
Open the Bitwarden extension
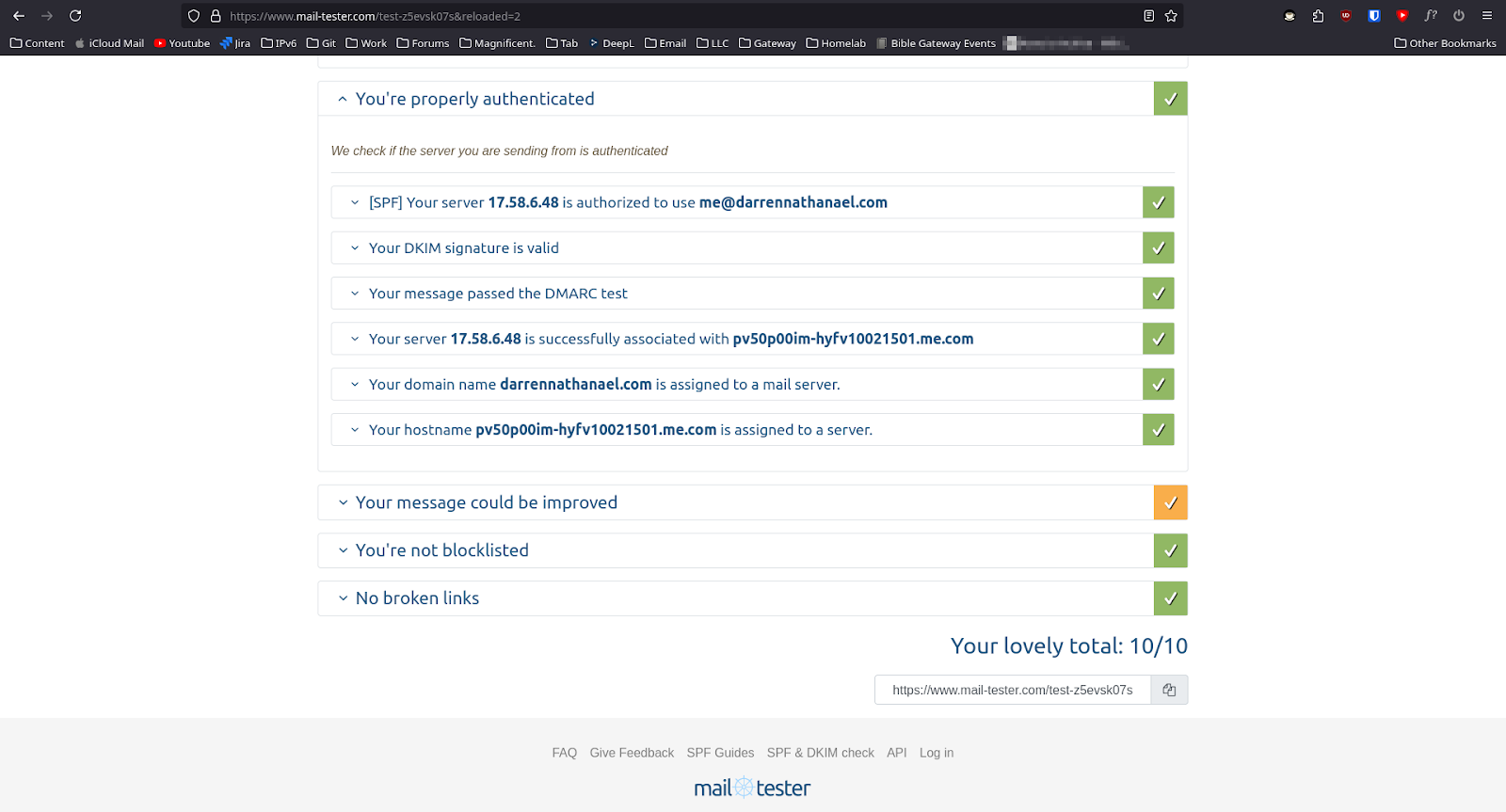tap(1374, 16)
